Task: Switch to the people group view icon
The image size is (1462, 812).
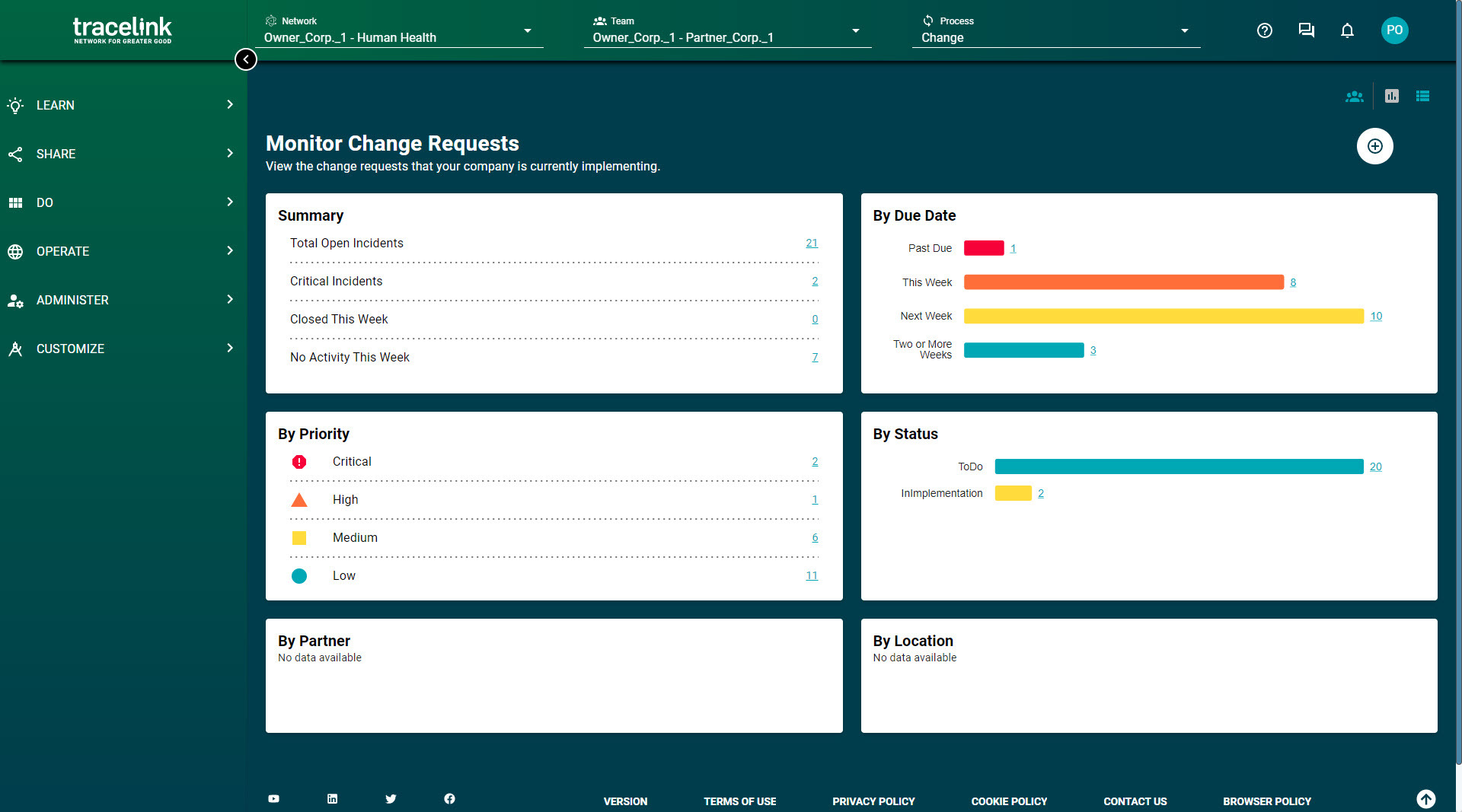Action: tap(1355, 97)
